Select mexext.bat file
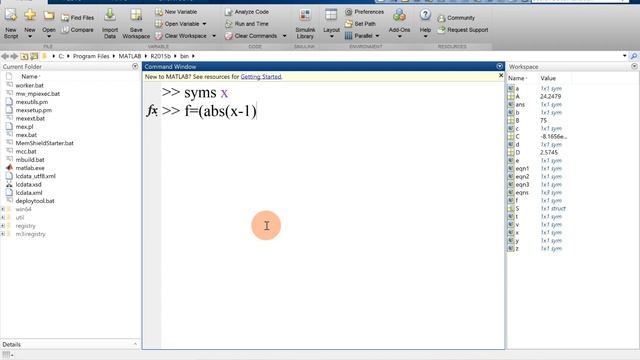The height and width of the screenshot is (360, 640). [x=30, y=118]
